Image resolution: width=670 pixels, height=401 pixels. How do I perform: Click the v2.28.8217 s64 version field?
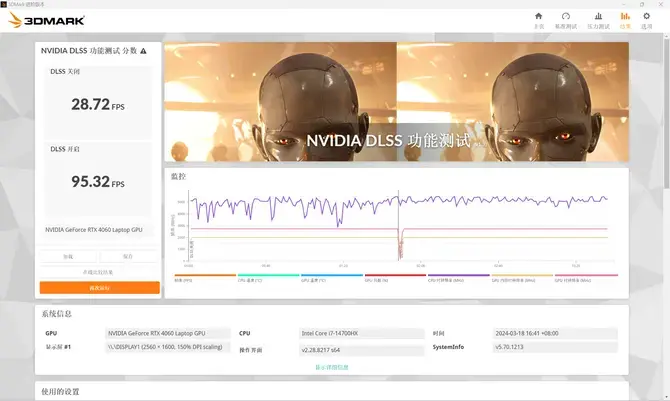point(362,350)
